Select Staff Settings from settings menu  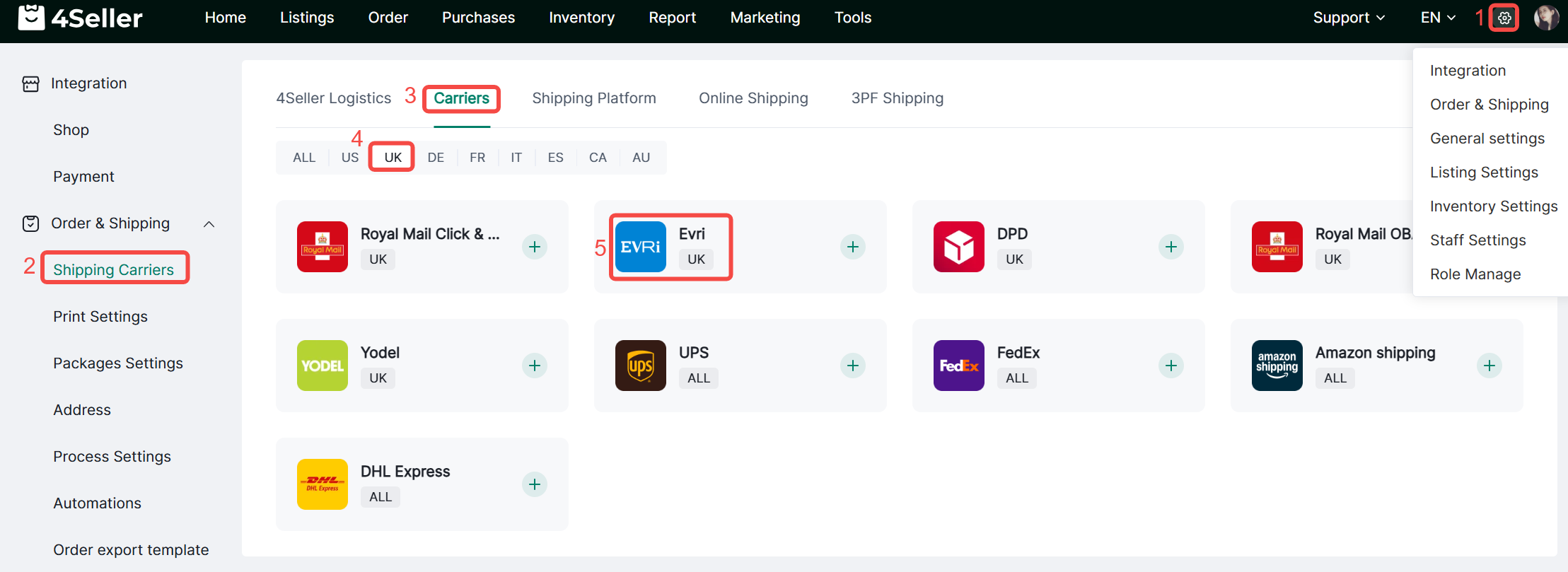pyautogui.click(x=1477, y=240)
